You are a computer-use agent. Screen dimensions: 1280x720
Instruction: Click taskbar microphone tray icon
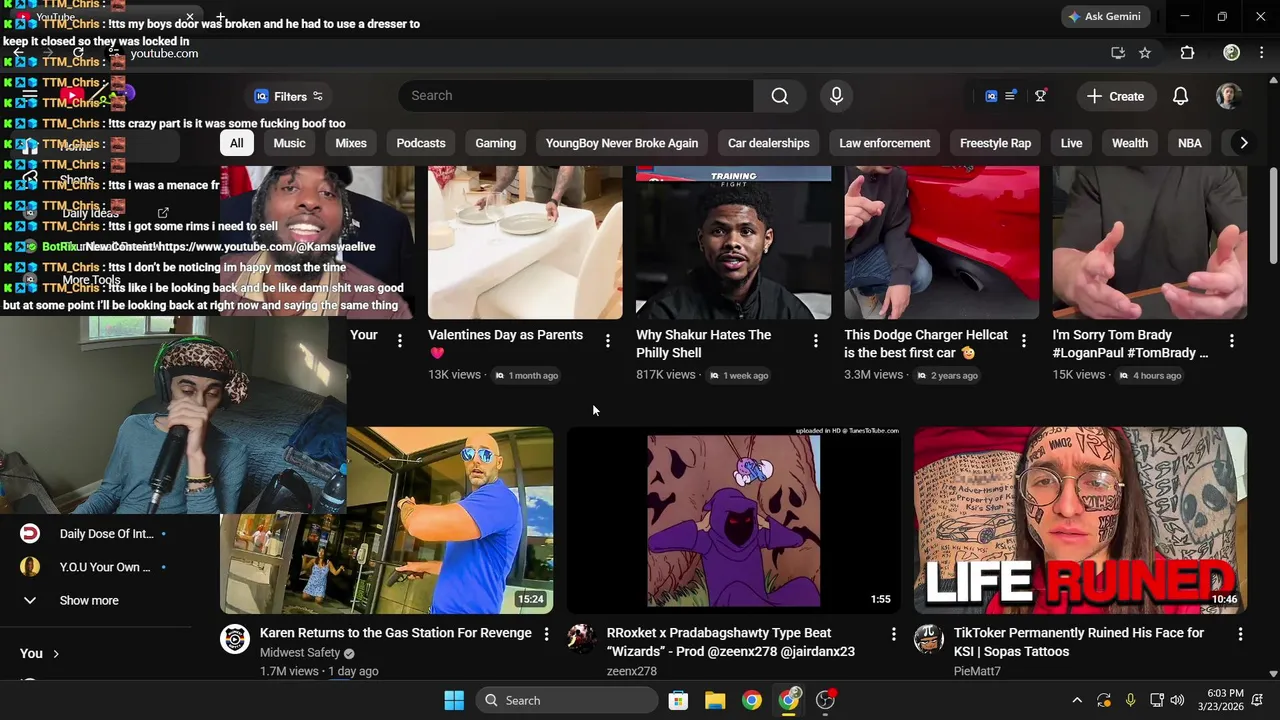point(1130,700)
